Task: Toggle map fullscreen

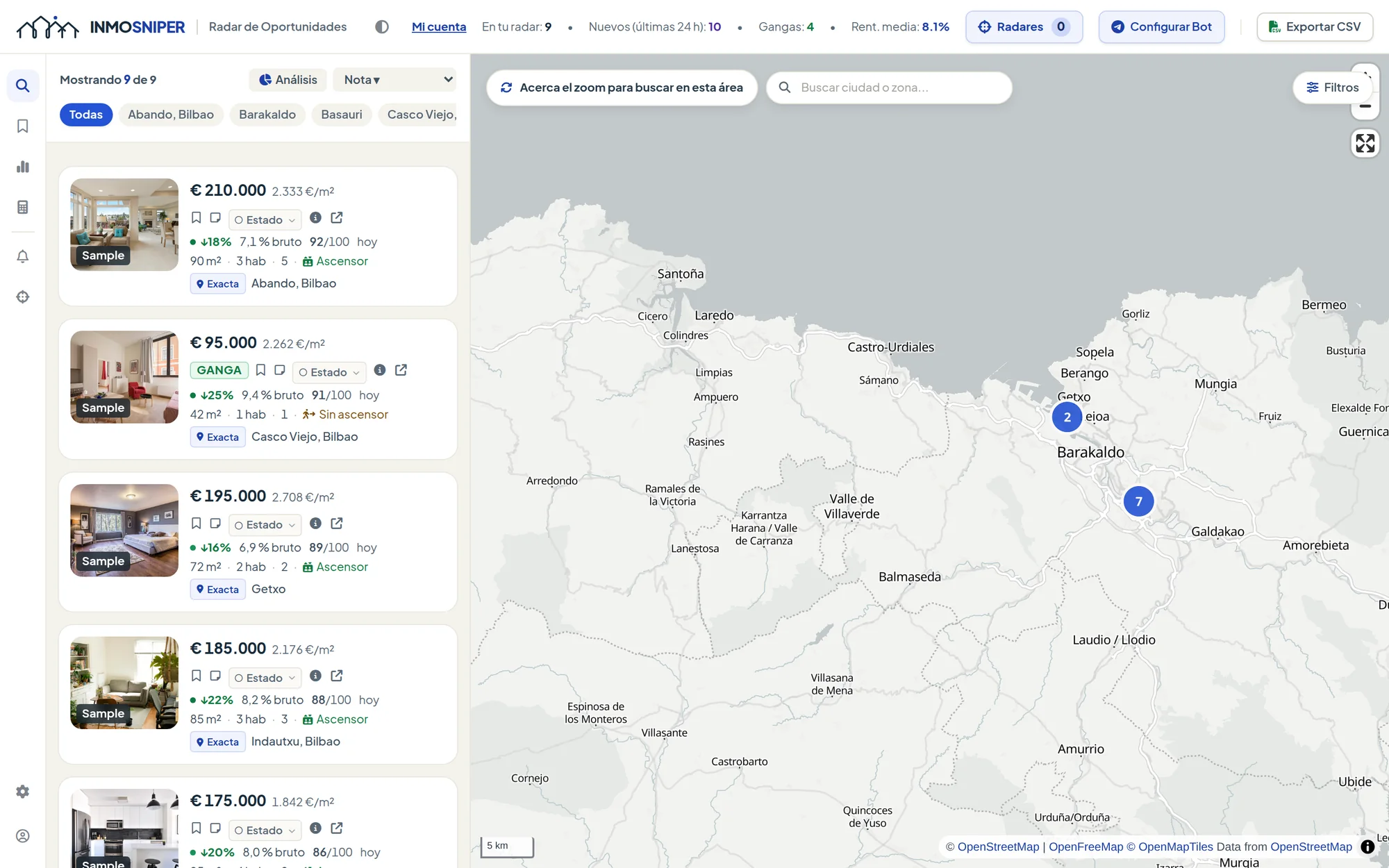Action: click(1365, 143)
